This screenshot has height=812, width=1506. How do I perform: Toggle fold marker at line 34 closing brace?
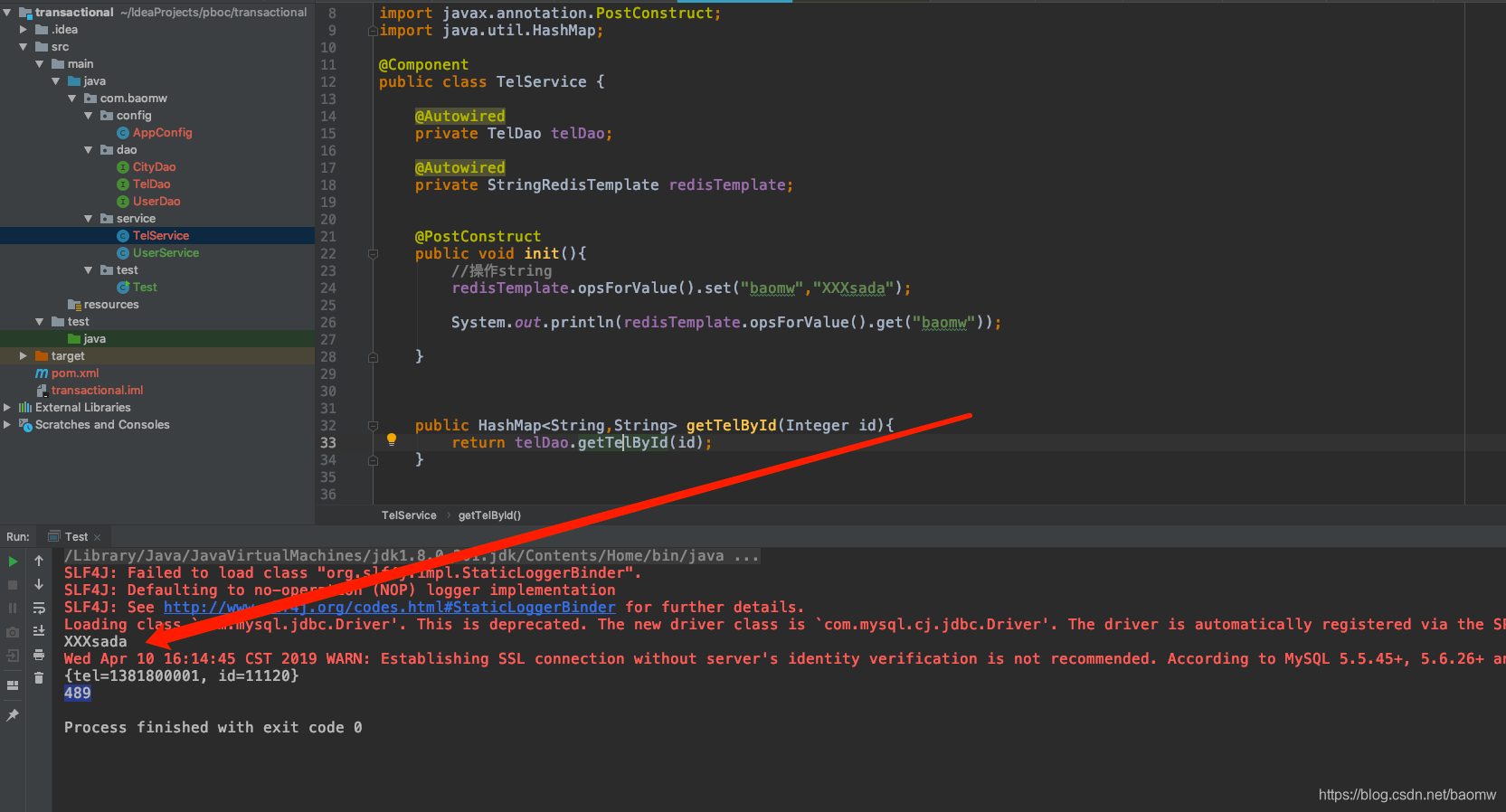pyautogui.click(x=373, y=460)
